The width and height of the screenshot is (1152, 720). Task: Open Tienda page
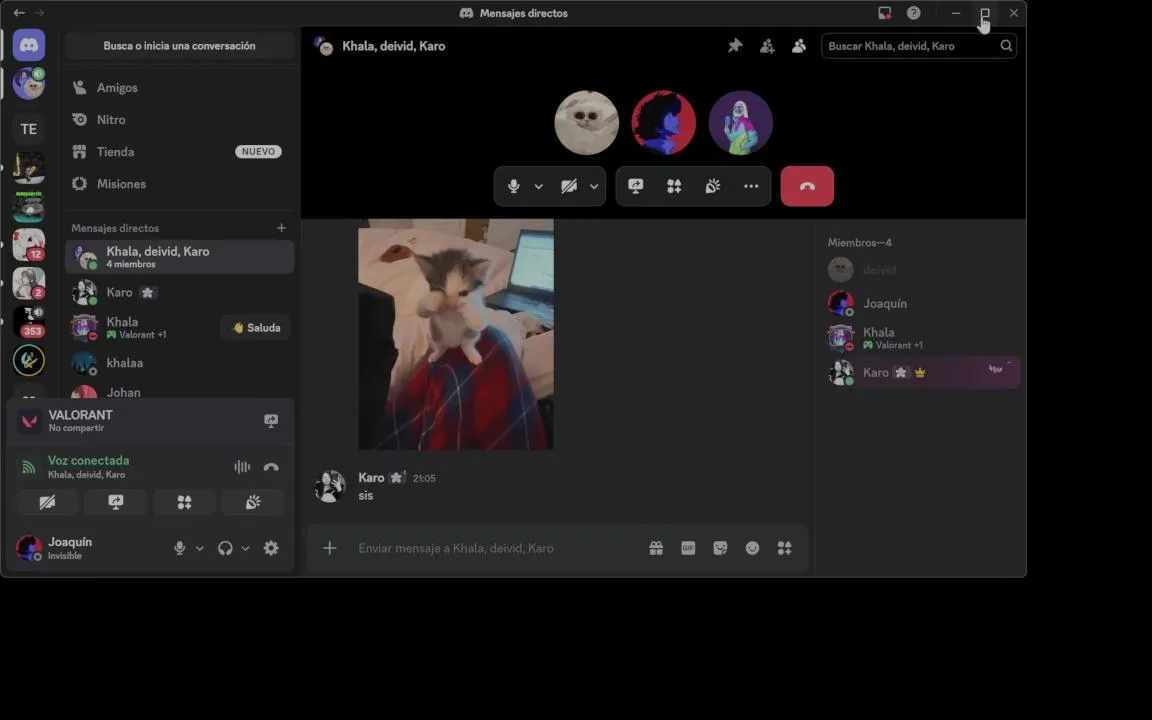click(x=179, y=152)
